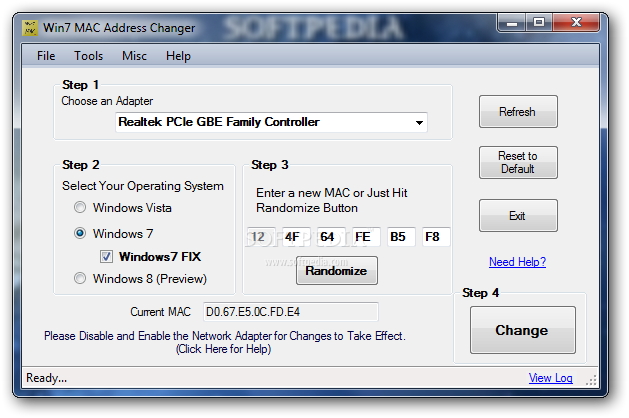Screen dimensions: 629x418
Task: Open the View Log link
Action: [x=550, y=378]
